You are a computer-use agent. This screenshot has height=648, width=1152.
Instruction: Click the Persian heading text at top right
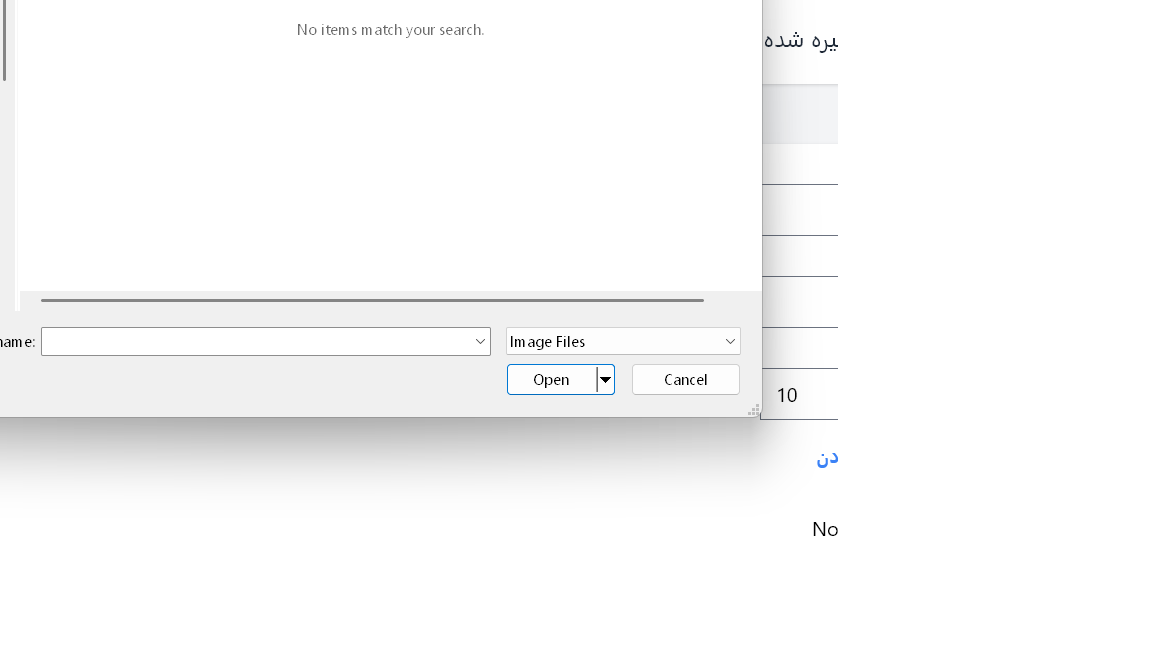tap(800, 41)
